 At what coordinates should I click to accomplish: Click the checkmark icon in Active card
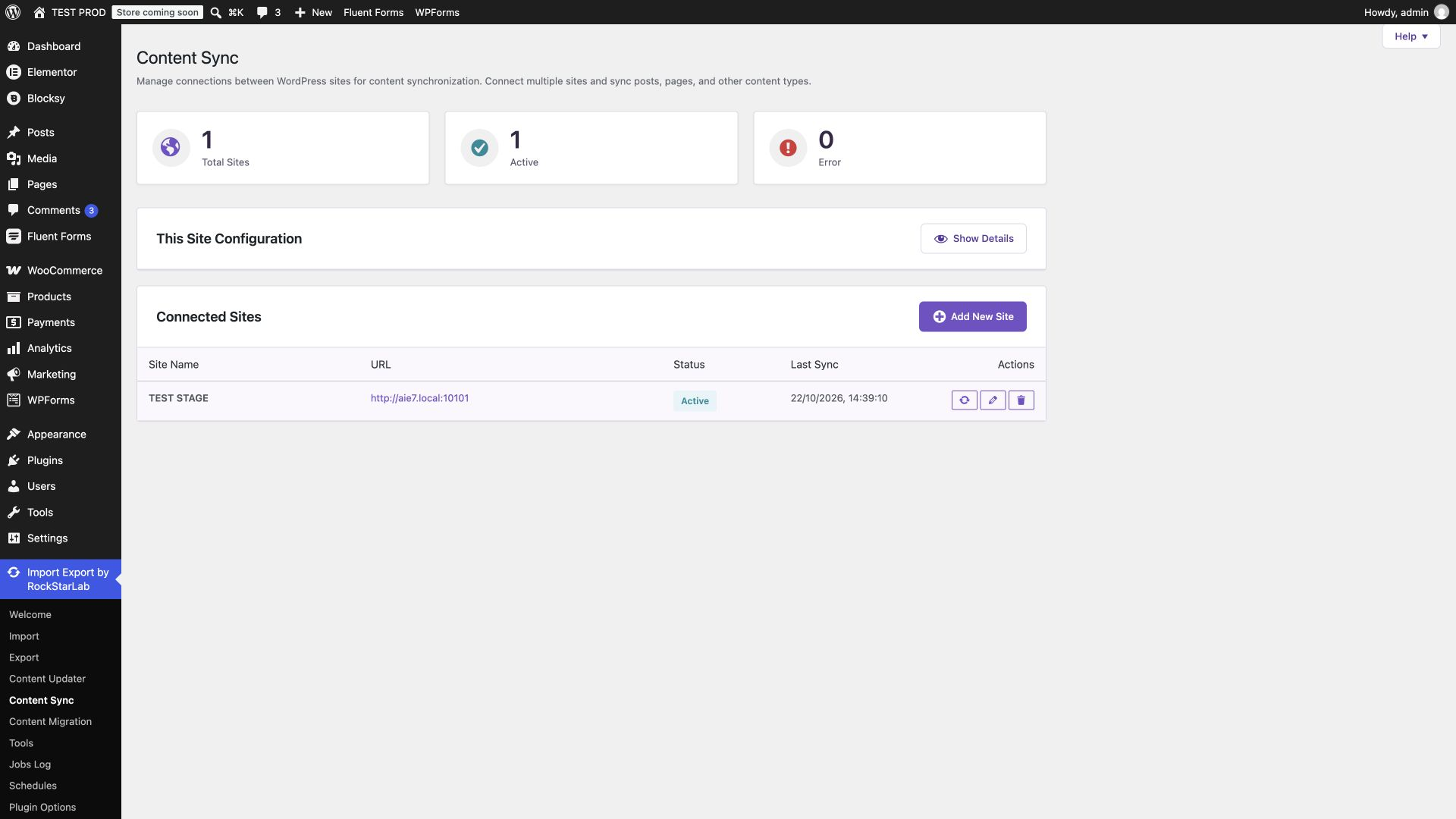(x=479, y=147)
